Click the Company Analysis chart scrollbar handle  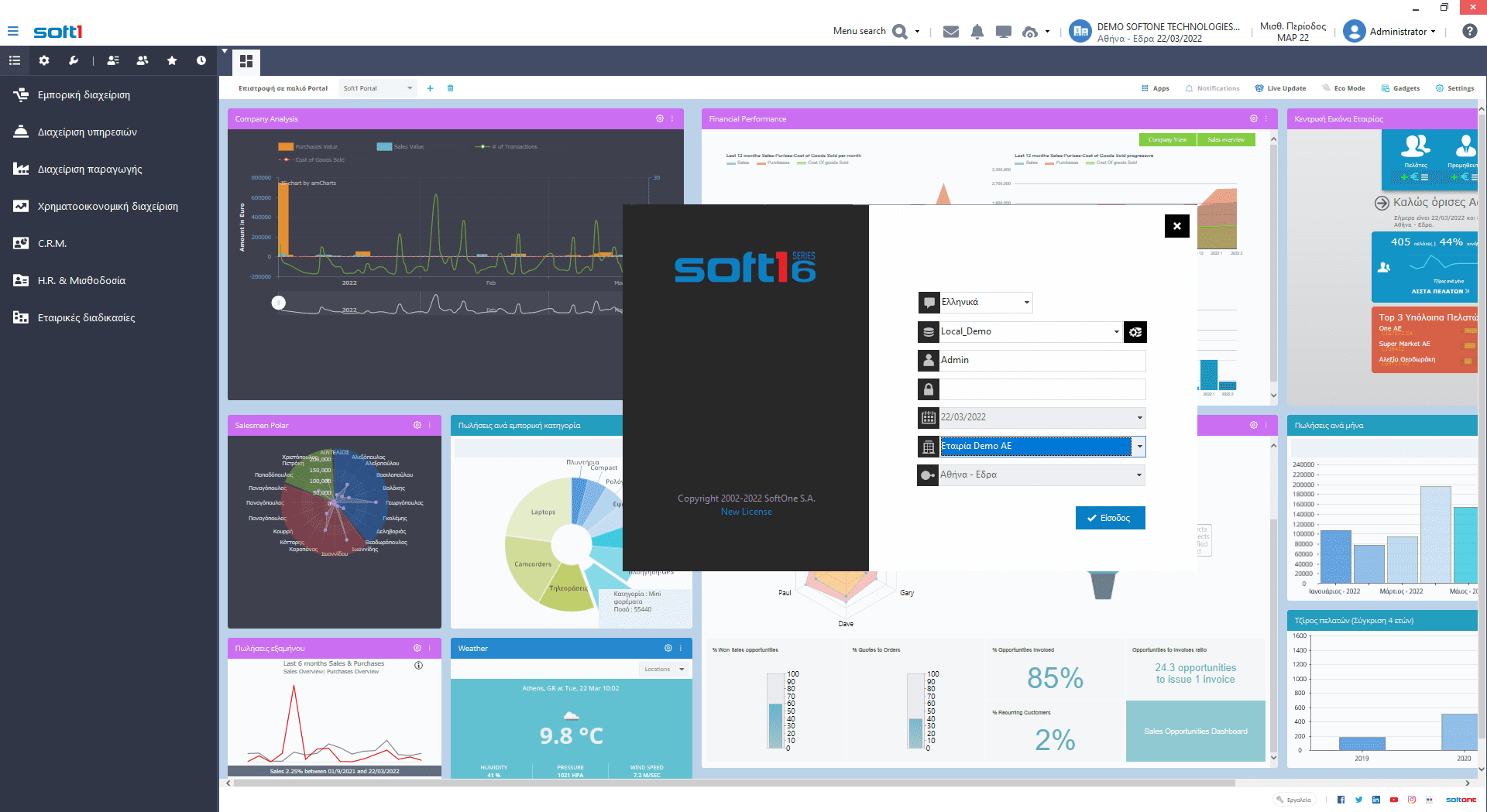(x=279, y=303)
